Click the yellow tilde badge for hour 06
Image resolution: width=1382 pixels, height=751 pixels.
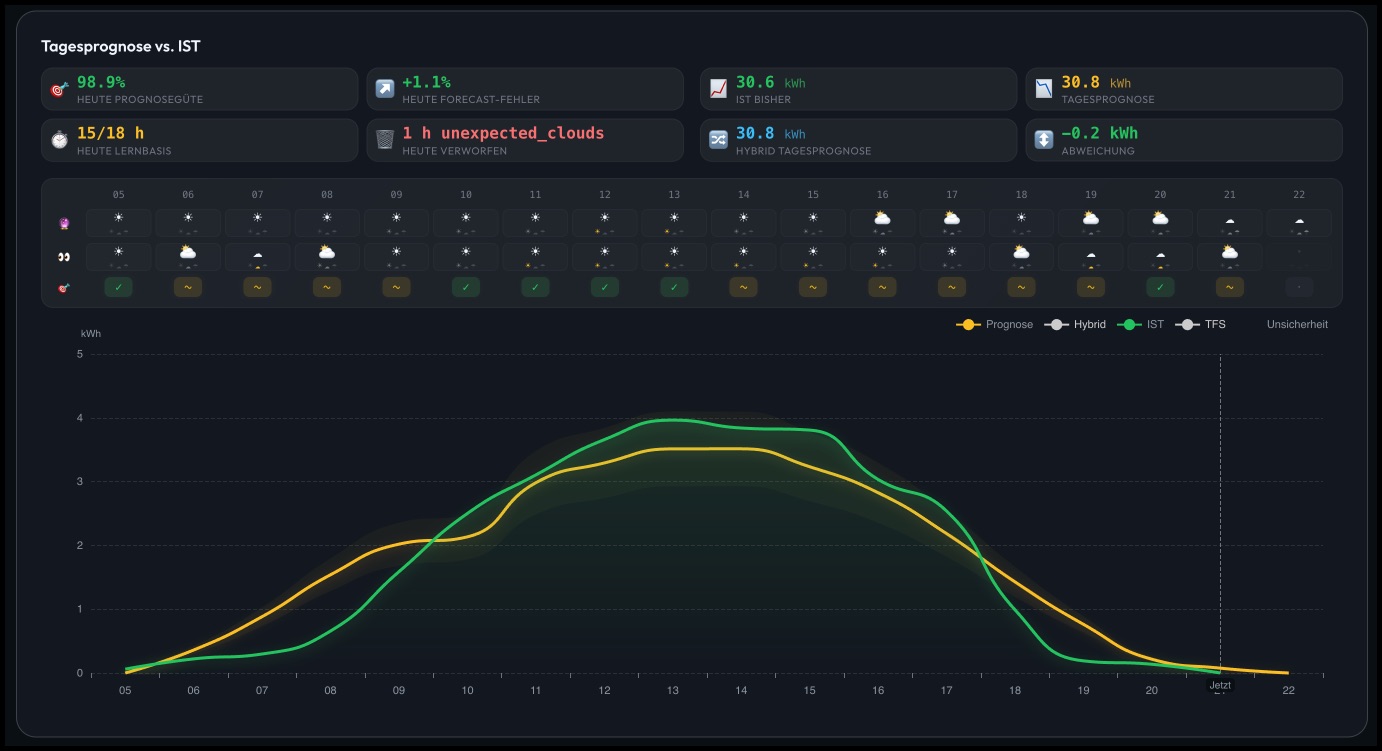coord(188,287)
